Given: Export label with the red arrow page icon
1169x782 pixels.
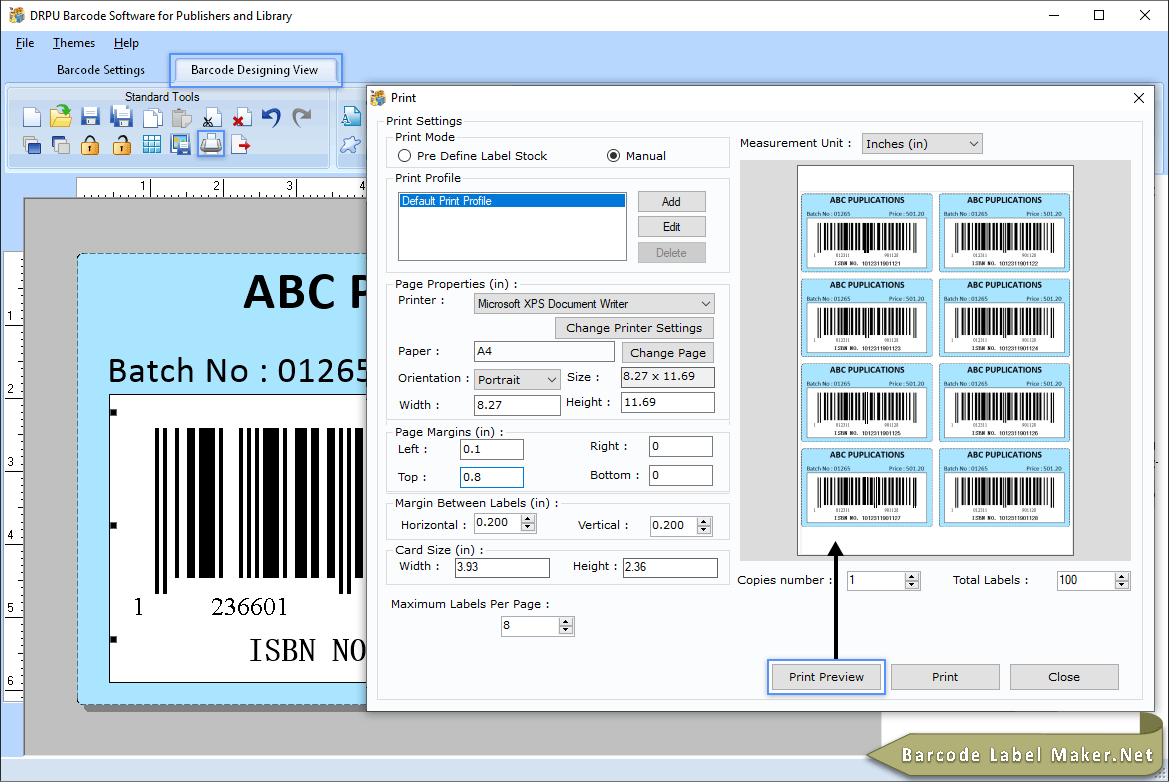Looking at the screenshot, I should [240, 145].
